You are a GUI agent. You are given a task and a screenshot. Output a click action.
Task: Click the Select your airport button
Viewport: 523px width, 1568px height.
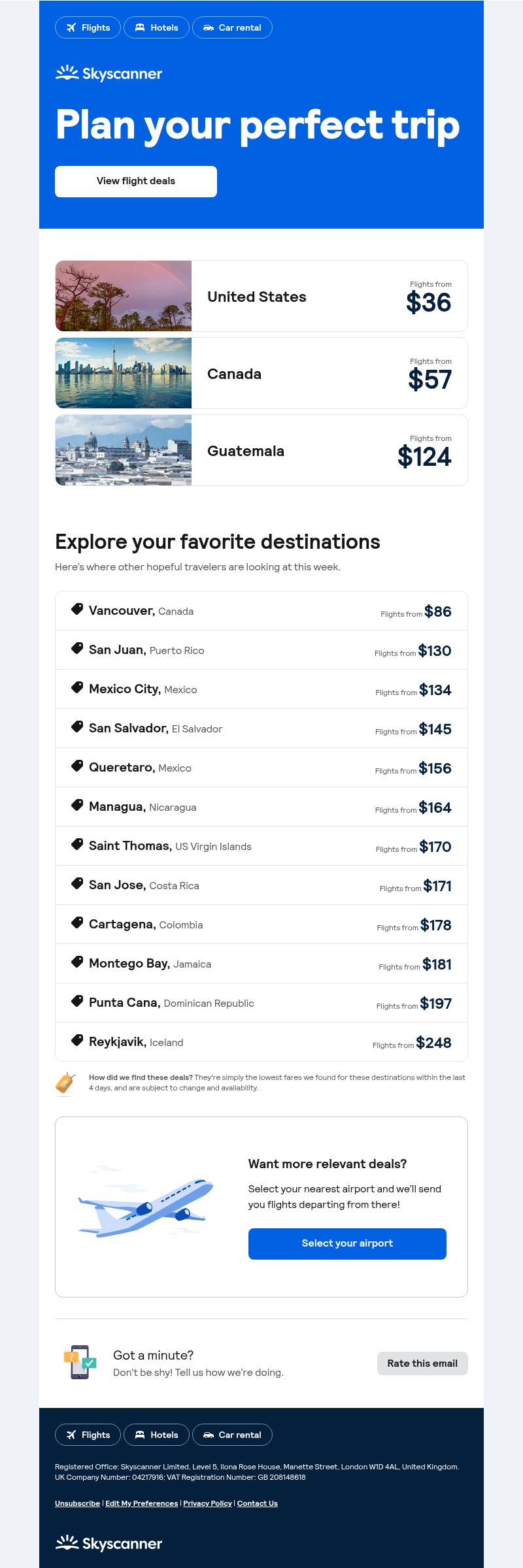(x=347, y=1243)
